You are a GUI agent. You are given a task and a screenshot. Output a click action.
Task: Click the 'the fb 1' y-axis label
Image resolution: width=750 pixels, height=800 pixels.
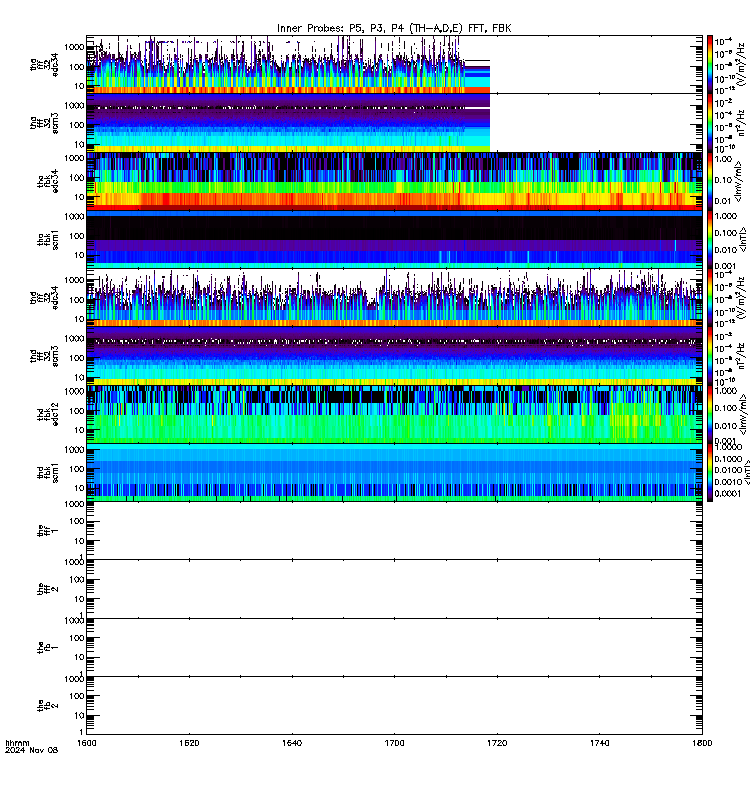click(x=48, y=647)
